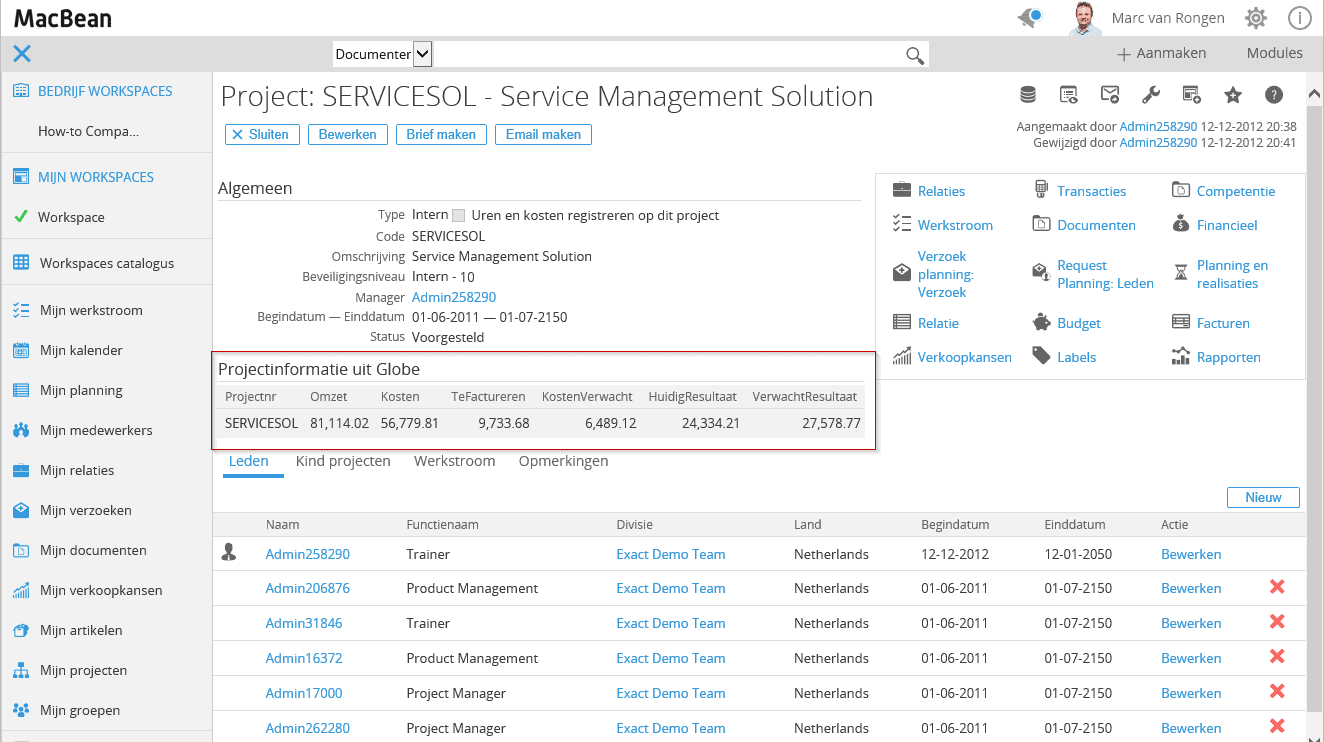
Task: Open the Modules menu
Action: coord(1274,54)
